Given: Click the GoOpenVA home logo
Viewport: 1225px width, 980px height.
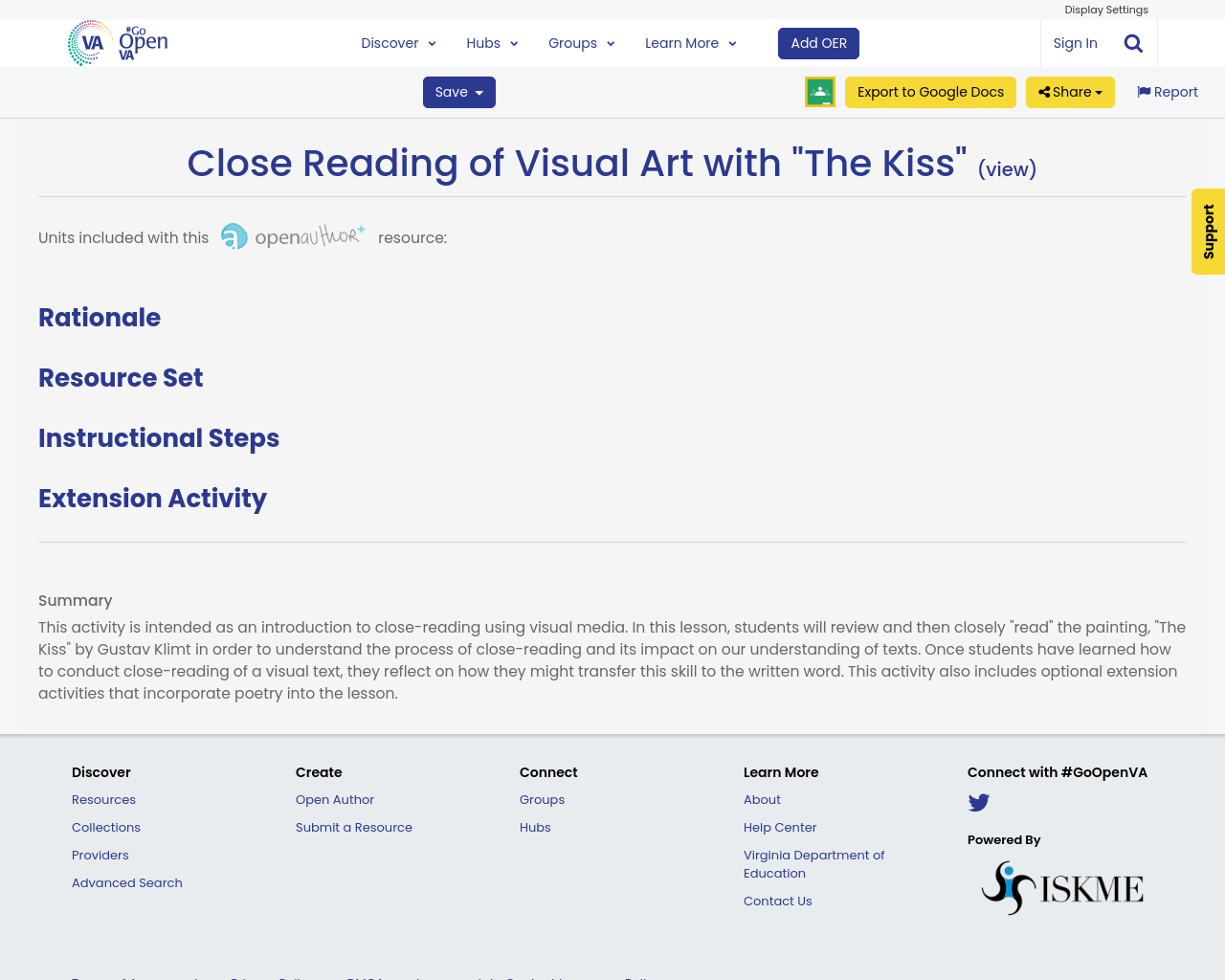Looking at the screenshot, I should point(117,40).
